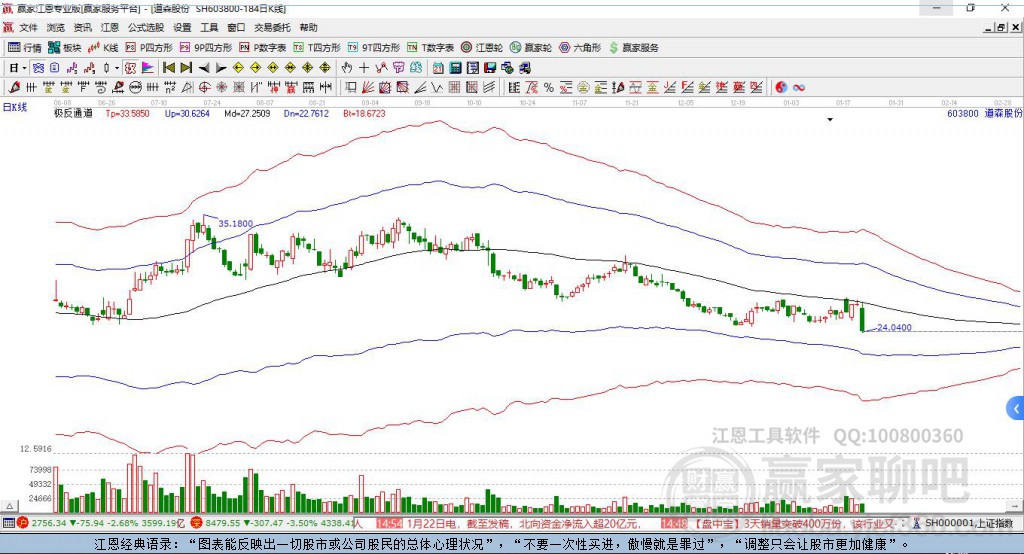Open the 9P四方形 tool

pyautogui.click(x=206, y=48)
